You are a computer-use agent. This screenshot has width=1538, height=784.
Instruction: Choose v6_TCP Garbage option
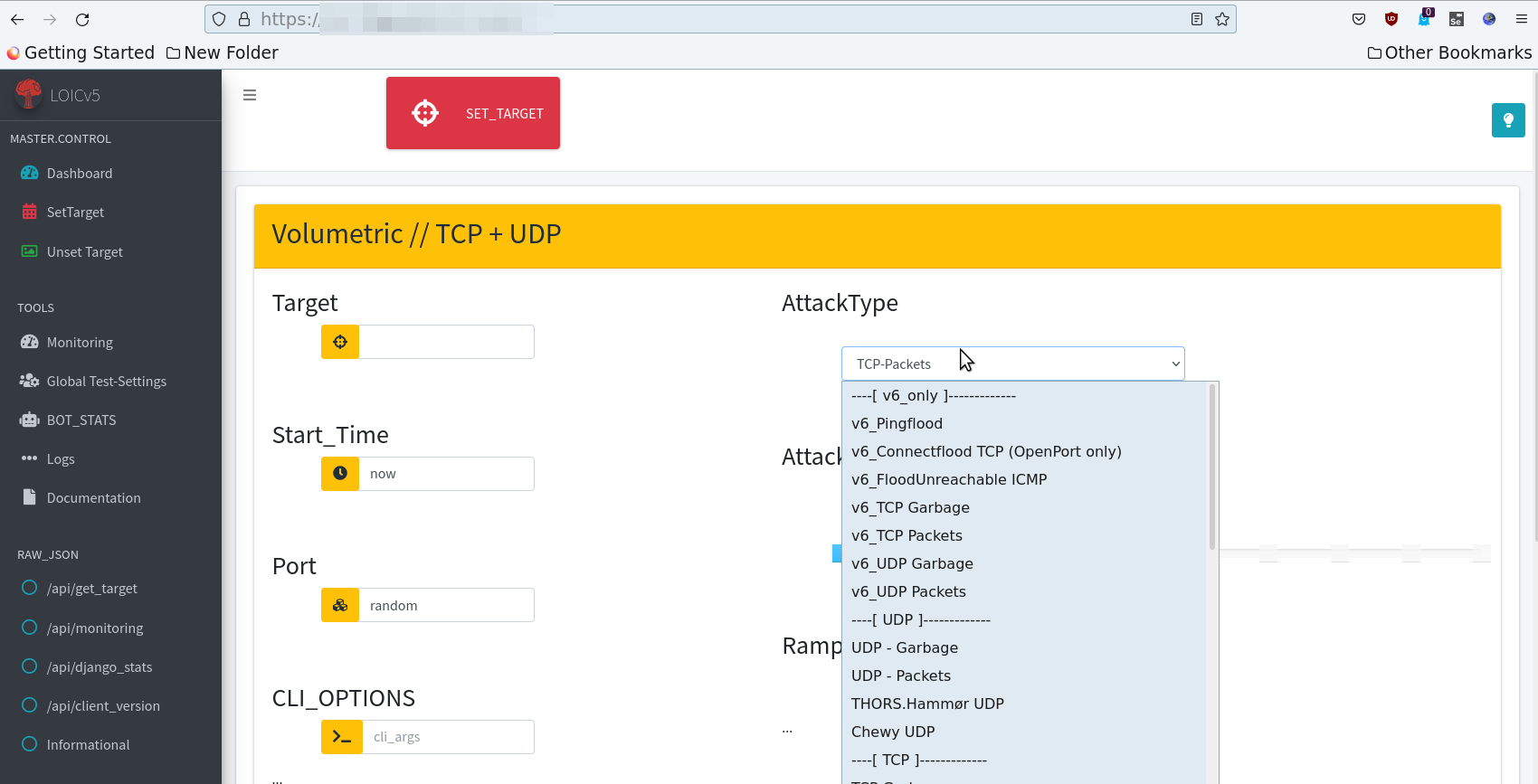pos(1025,507)
